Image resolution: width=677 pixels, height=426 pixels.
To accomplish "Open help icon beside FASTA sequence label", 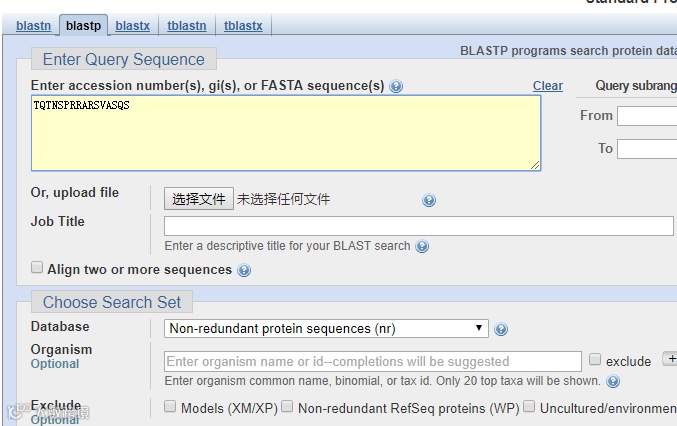I will click(396, 86).
